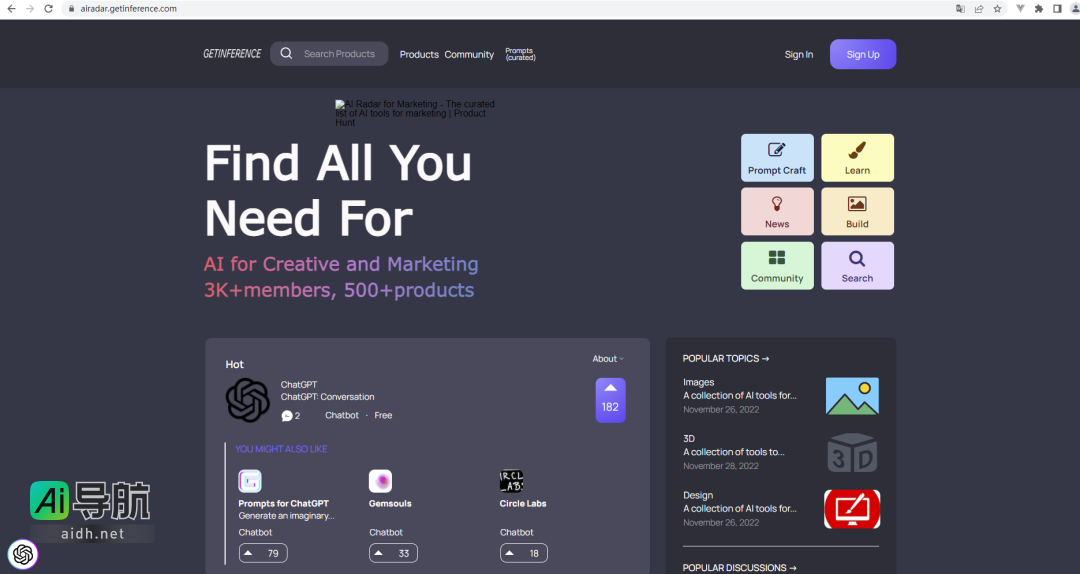
Task: Click the POPULAR DISCUSSIONS heading link
Action: pos(740,568)
